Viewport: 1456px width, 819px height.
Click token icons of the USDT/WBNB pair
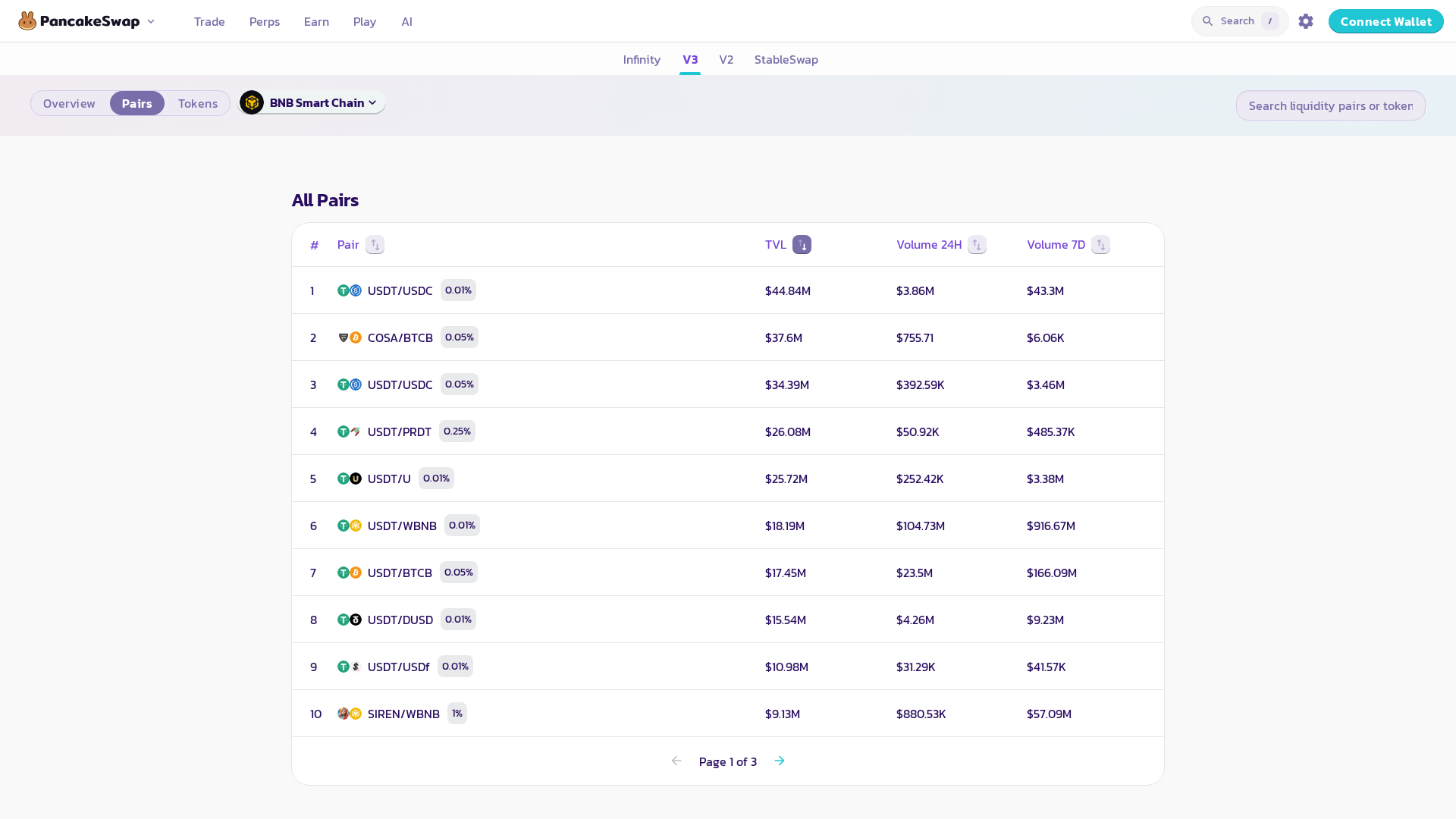(x=350, y=526)
